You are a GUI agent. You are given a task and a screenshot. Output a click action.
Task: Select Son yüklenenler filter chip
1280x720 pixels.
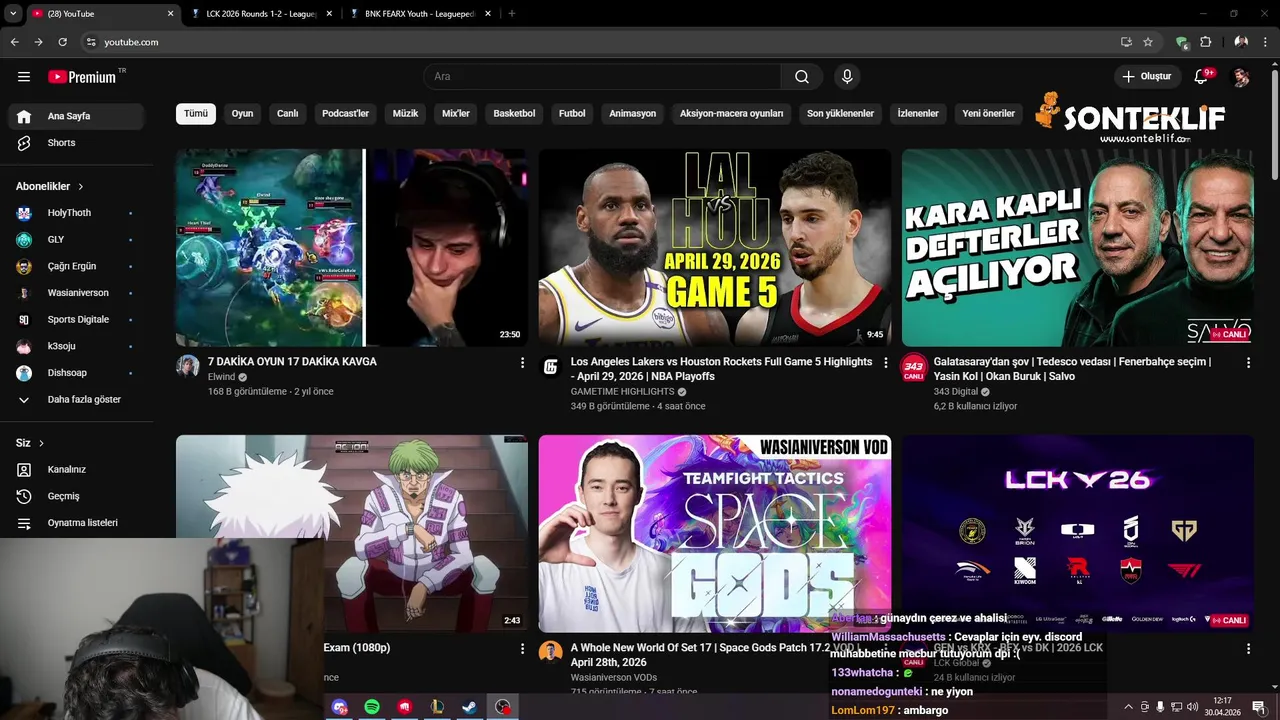(x=841, y=113)
